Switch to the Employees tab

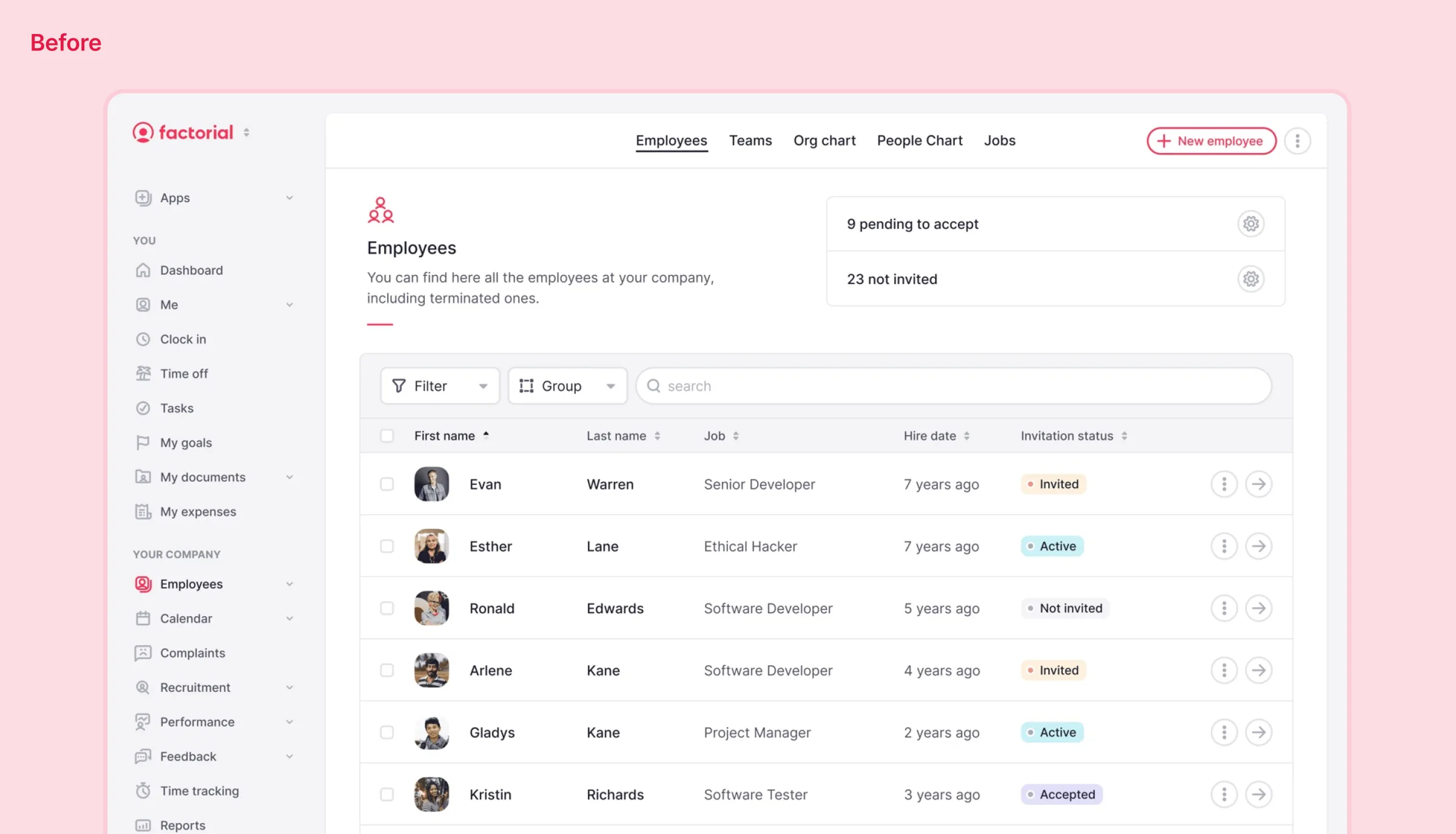point(672,141)
